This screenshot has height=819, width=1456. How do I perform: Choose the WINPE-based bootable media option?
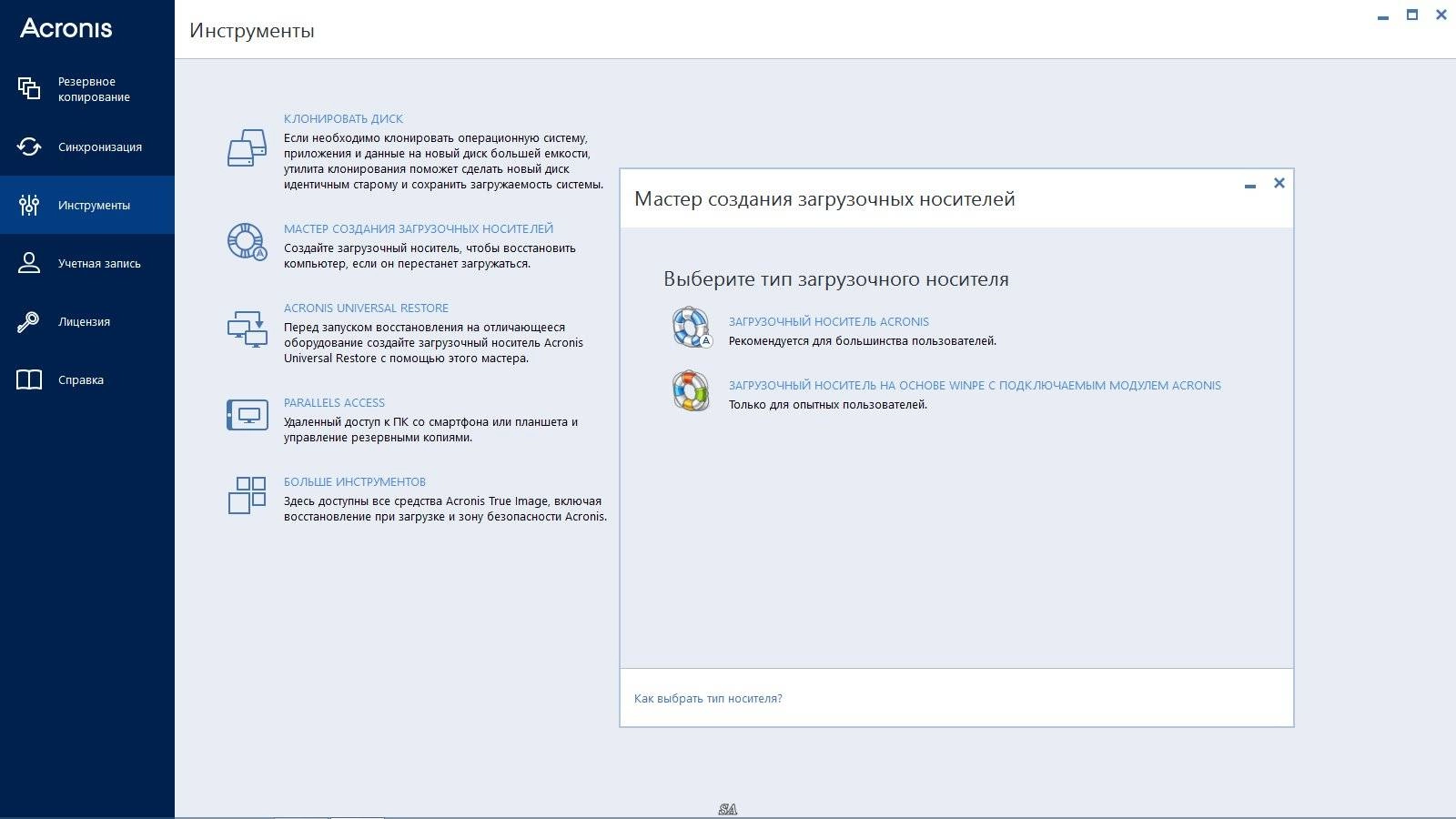click(975, 385)
